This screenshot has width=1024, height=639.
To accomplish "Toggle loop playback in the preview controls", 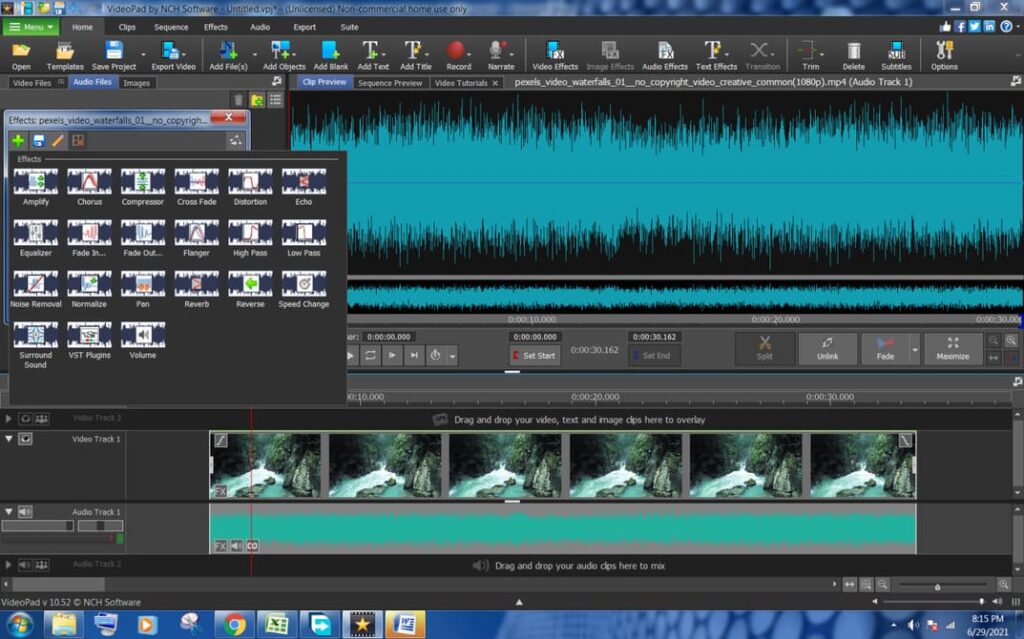I will (x=371, y=355).
